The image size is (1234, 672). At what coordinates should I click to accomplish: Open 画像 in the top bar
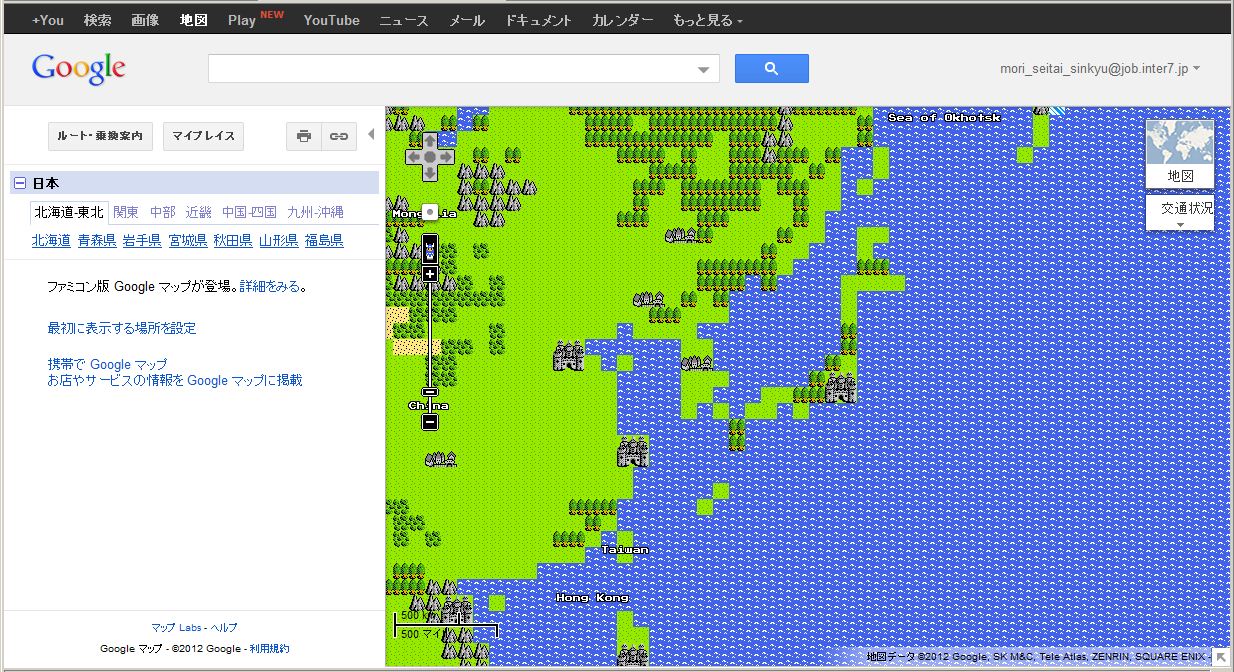coord(145,20)
